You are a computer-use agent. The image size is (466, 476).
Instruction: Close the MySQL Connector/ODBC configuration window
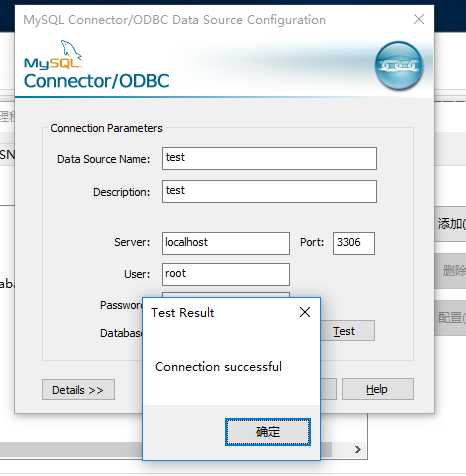pyautogui.click(x=419, y=19)
